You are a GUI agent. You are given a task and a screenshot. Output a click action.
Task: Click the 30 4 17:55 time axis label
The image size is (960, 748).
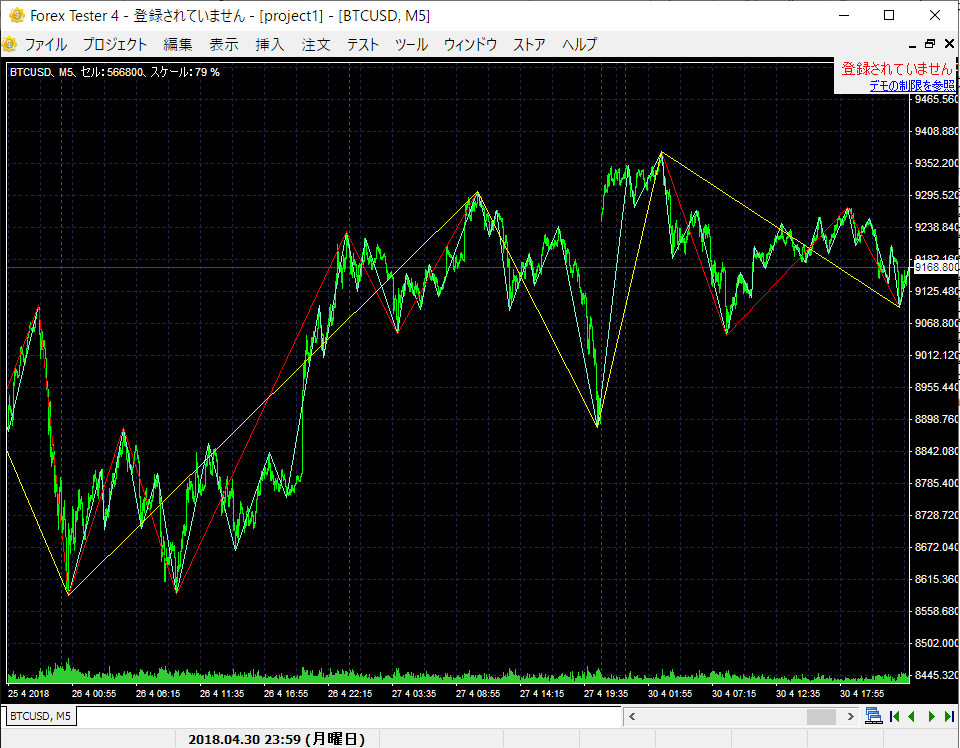click(862, 694)
